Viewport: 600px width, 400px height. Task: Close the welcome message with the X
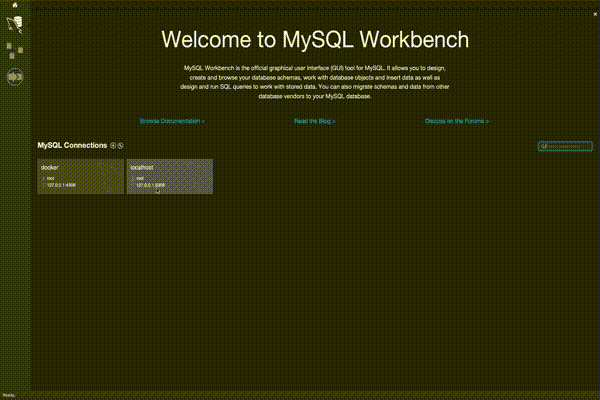[595, 14]
